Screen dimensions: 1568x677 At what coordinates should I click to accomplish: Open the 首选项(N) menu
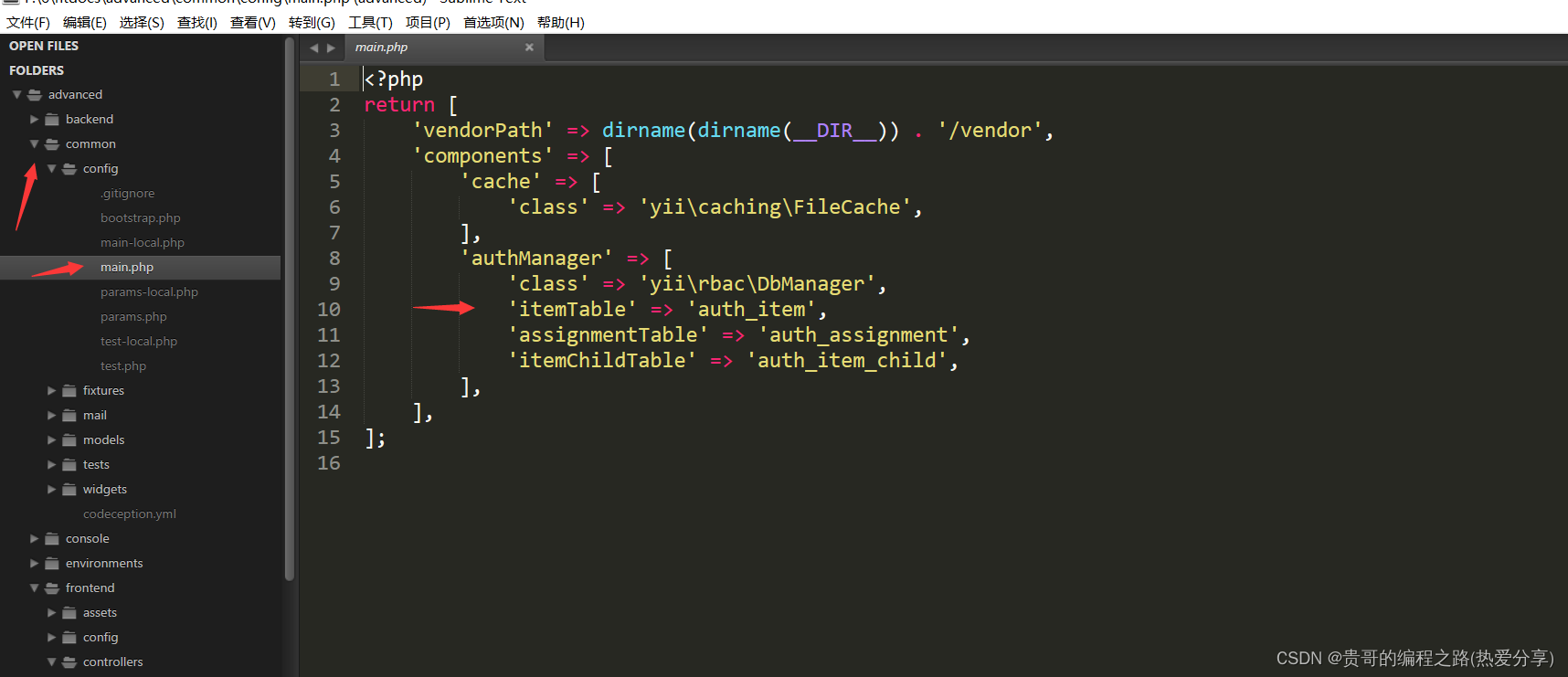click(x=493, y=23)
